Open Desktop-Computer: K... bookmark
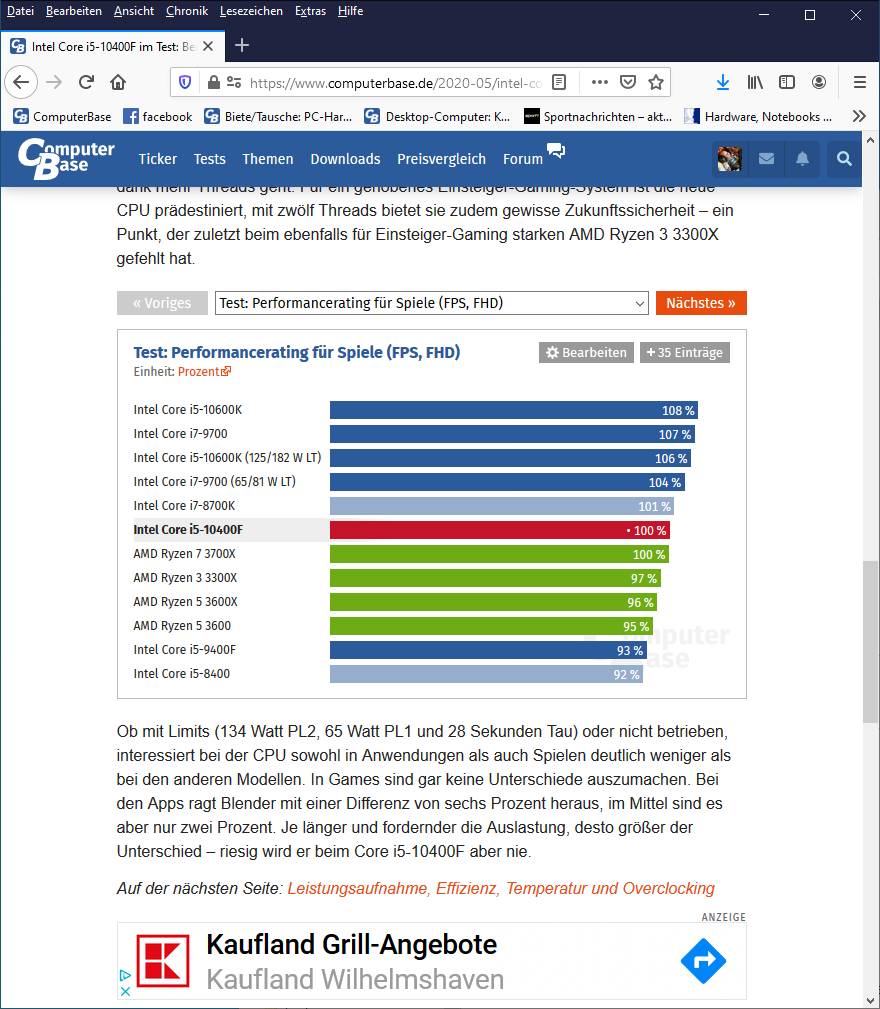 click(x=437, y=116)
